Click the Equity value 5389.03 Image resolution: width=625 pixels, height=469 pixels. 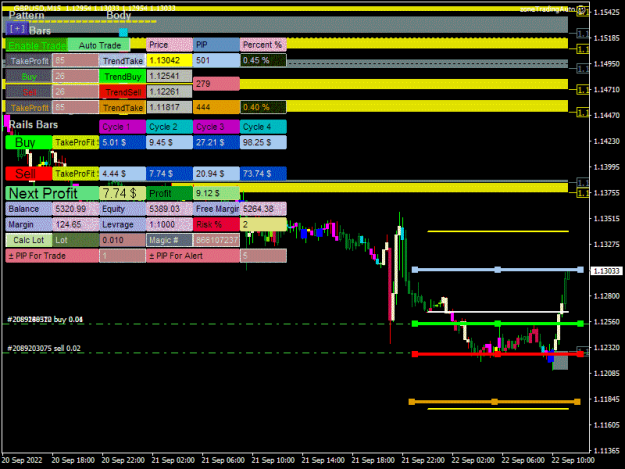pos(169,209)
